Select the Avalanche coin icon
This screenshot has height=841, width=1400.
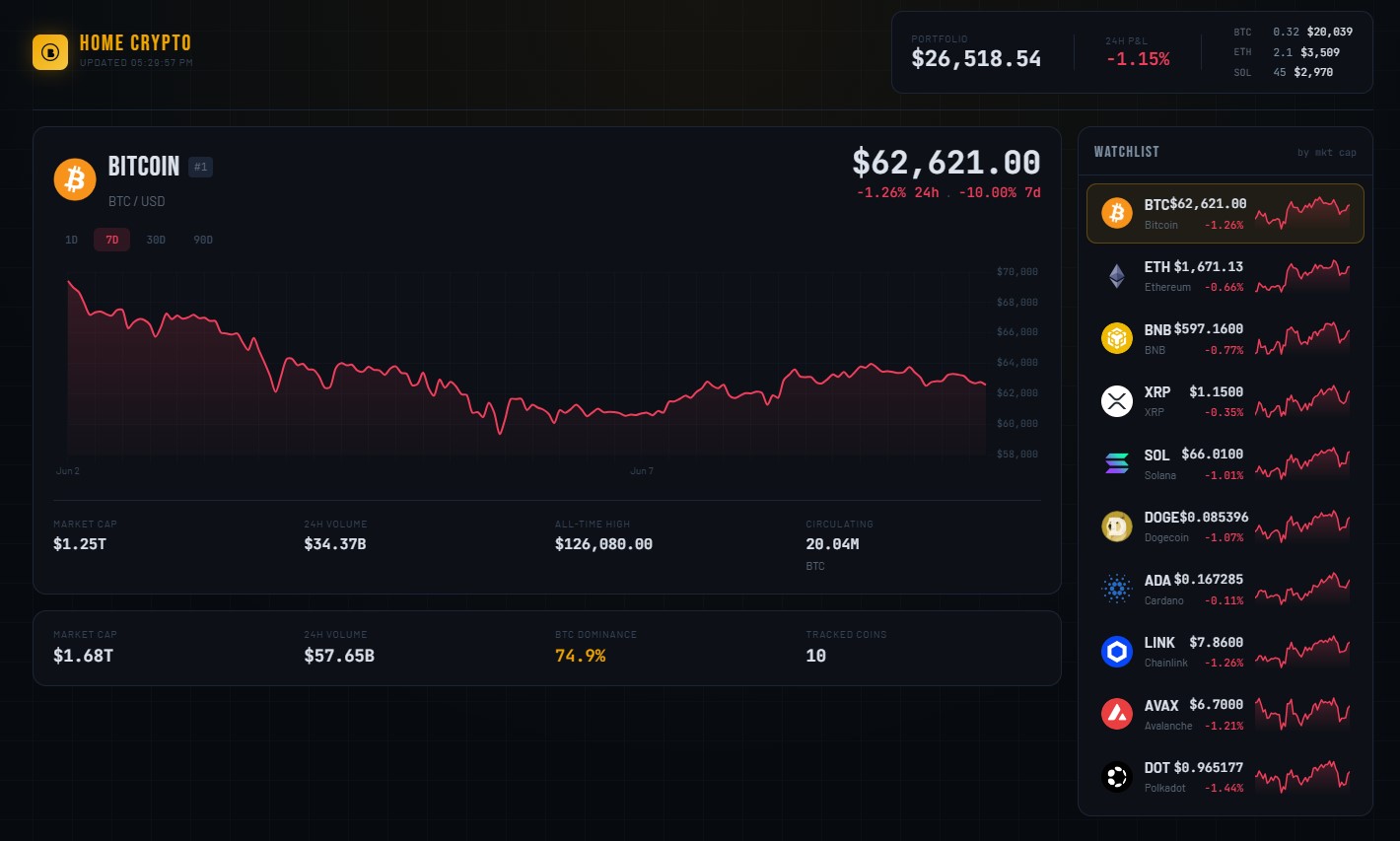pyautogui.click(x=1117, y=714)
